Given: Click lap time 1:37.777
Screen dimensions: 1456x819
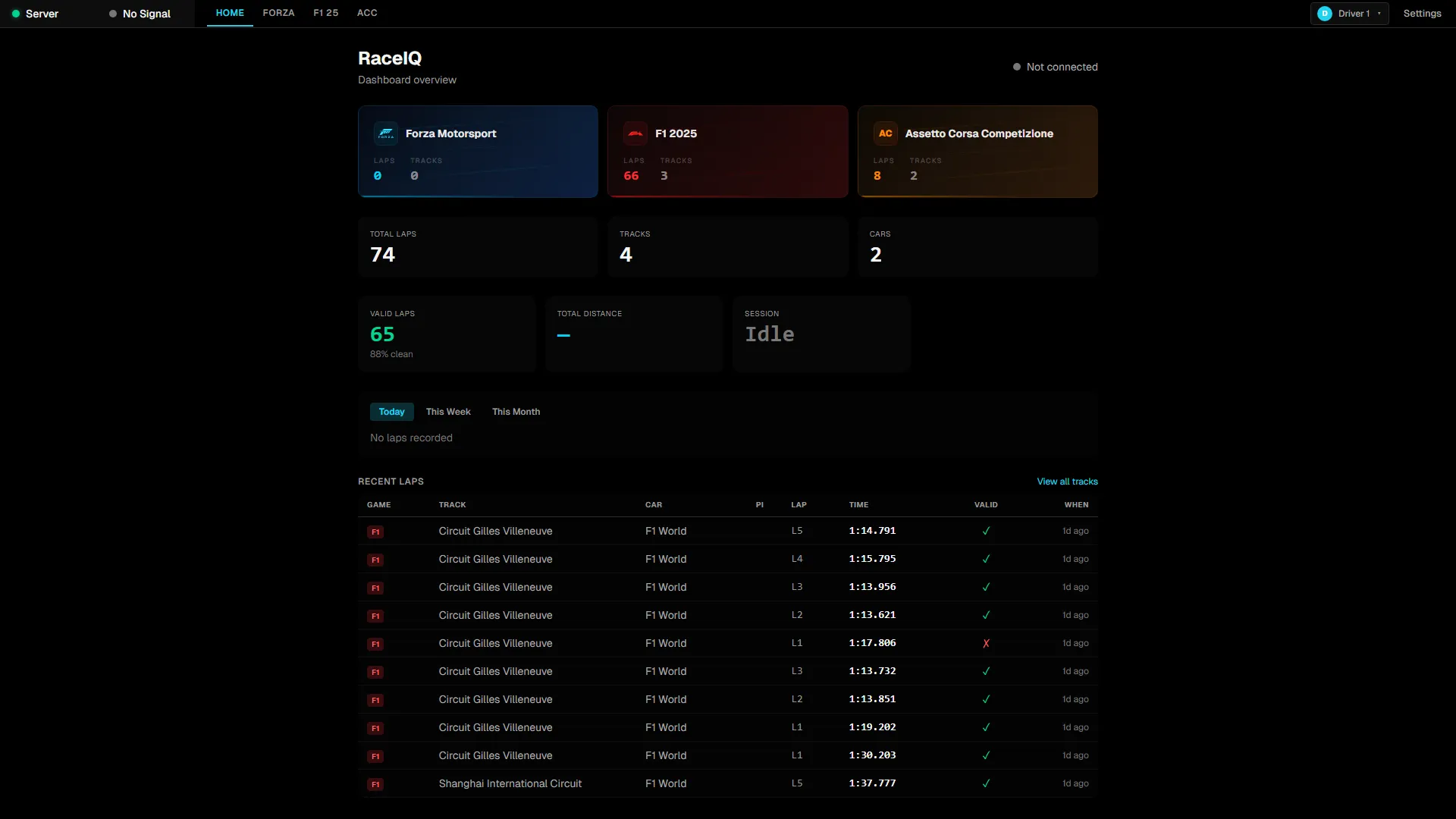Looking at the screenshot, I should pyautogui.click(x=872, y=783).
